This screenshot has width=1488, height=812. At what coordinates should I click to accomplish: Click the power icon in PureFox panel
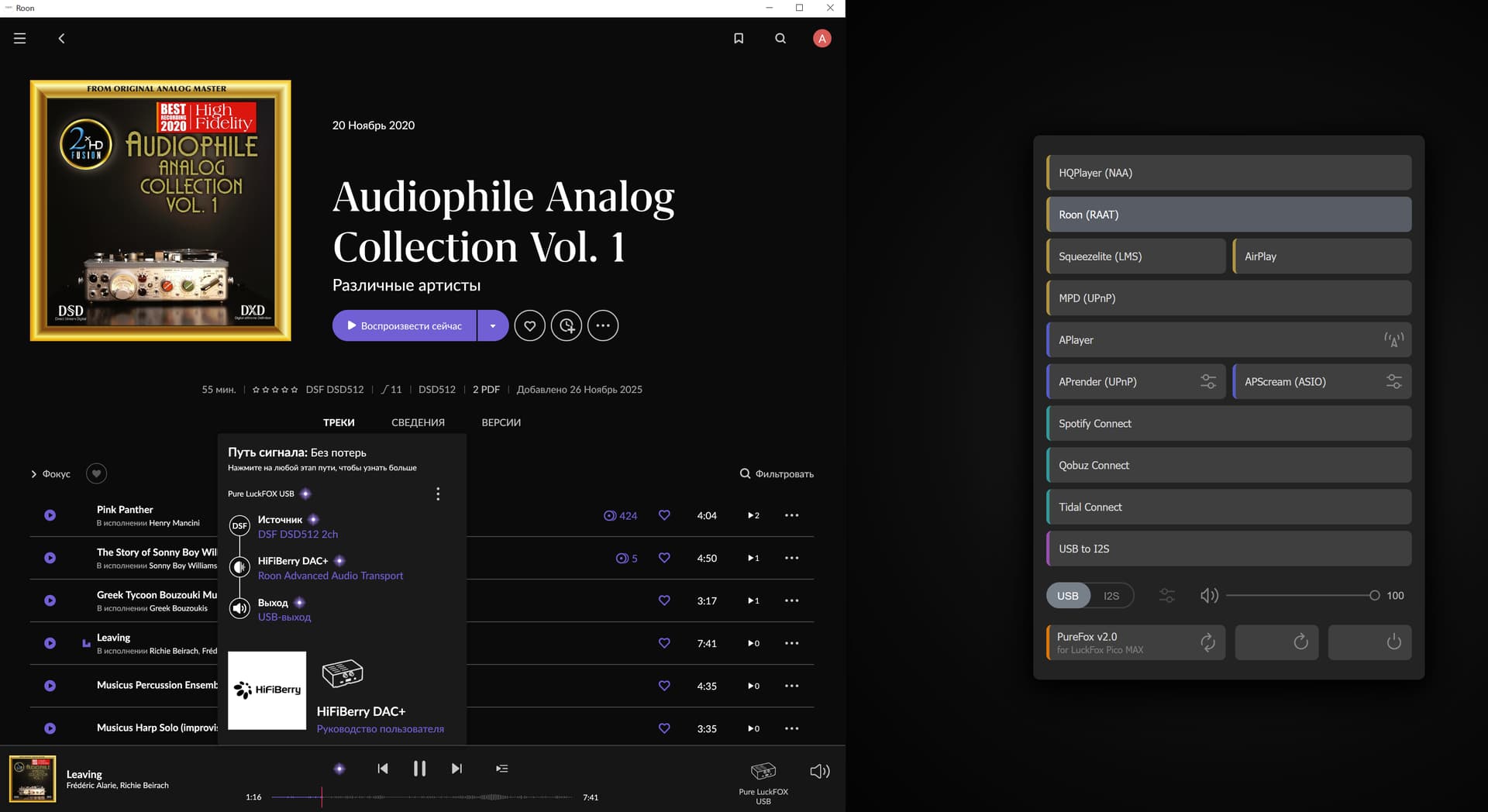pos(1393,642)
